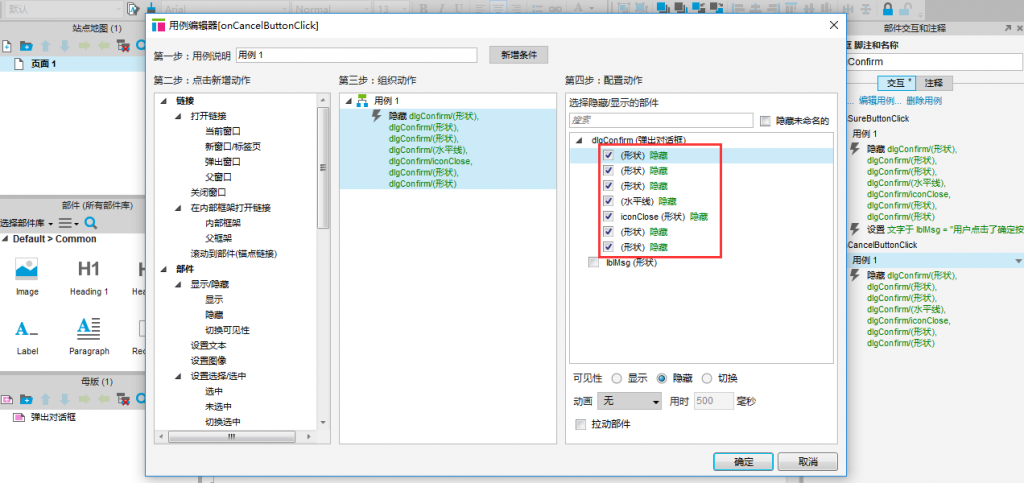Choose the 关闭窗口 action
Screen dimensions: 1024x483
click(x=208, y=193)
